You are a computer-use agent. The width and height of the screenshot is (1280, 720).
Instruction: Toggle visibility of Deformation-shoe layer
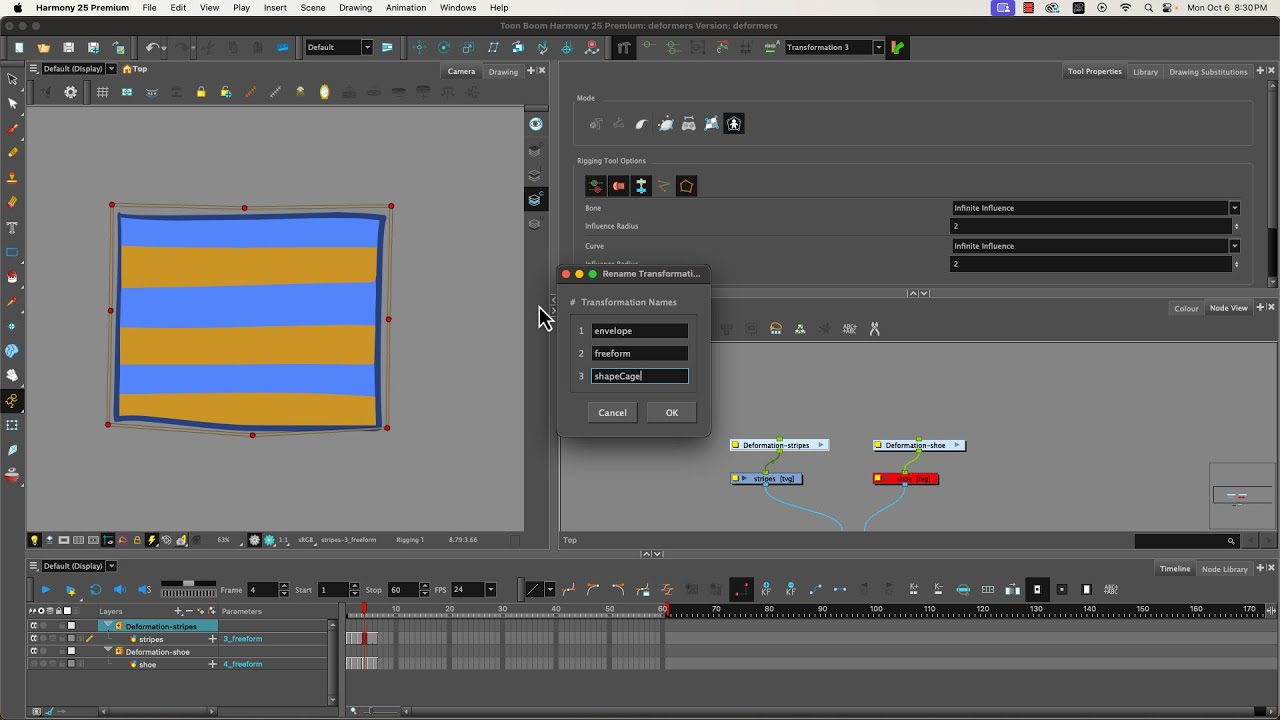[x=33, y=652]
